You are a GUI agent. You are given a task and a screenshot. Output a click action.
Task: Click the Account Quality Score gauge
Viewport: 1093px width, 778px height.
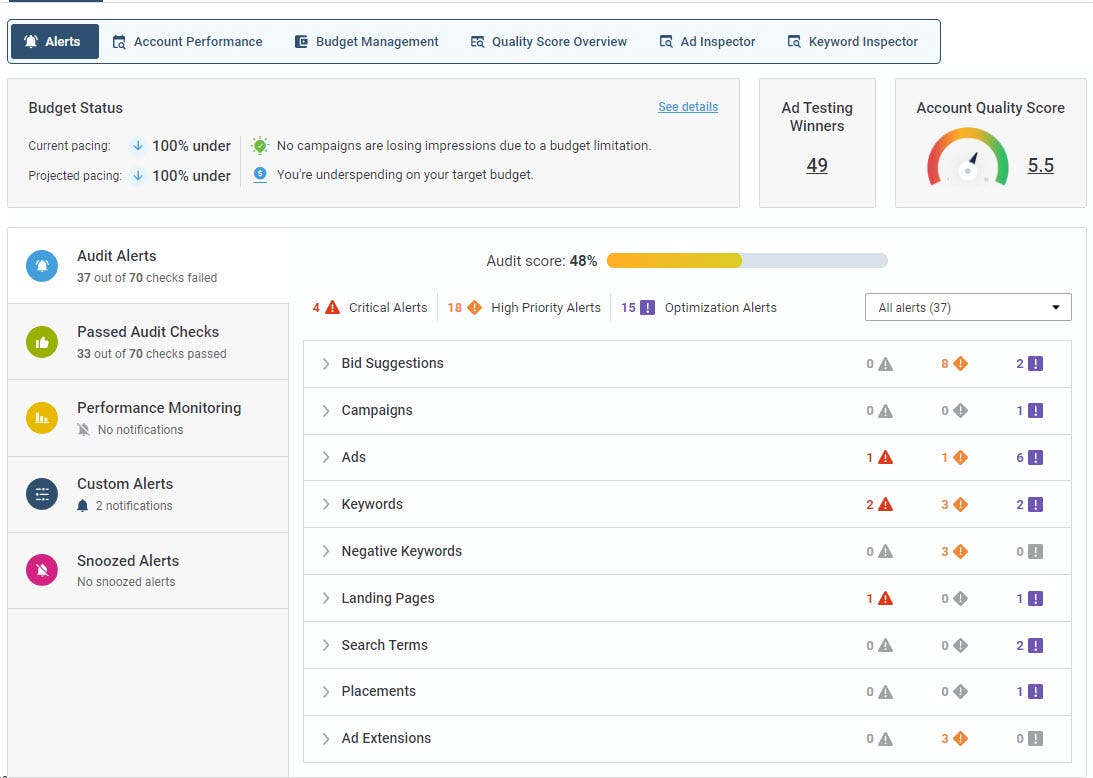(968, 157)
